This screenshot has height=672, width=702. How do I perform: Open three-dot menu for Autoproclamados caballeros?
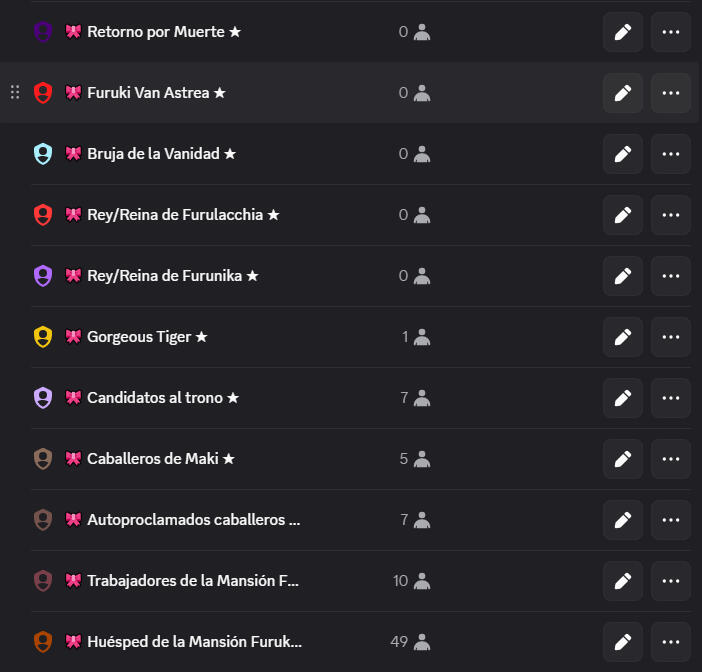click(x=671, y=520)
